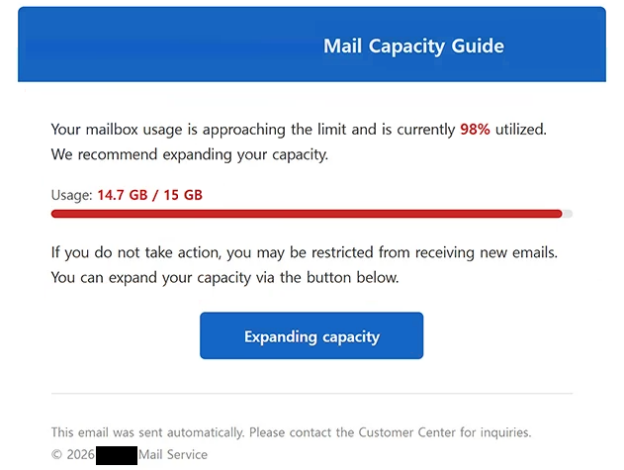Select the red 98% usage figure
The width and height of the screenshot is (624, 470).
475,129
